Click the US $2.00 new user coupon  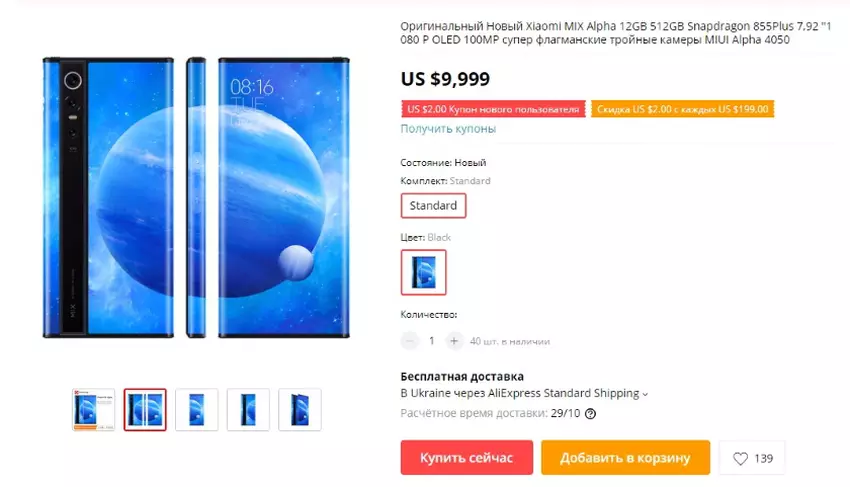coord(493,109)
